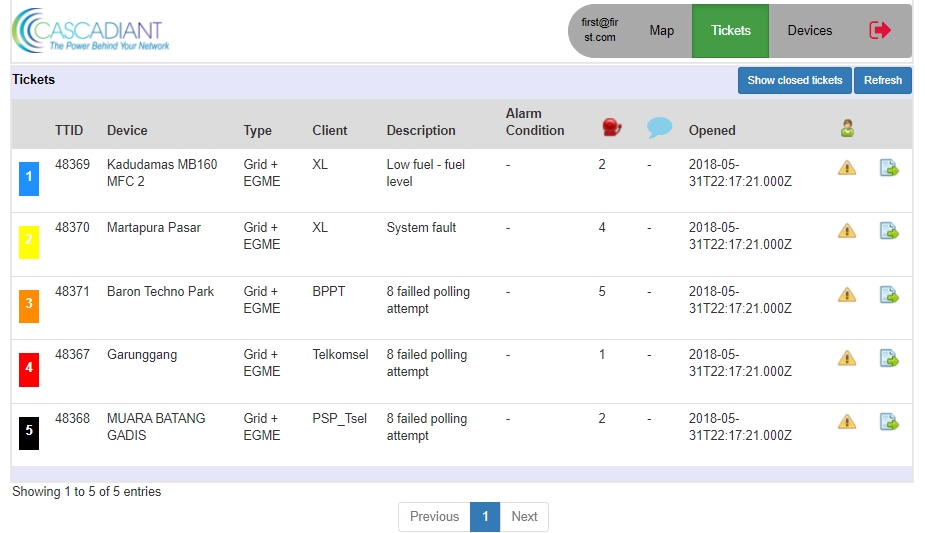Select the Tickets tab

click(x=730, y=31)
